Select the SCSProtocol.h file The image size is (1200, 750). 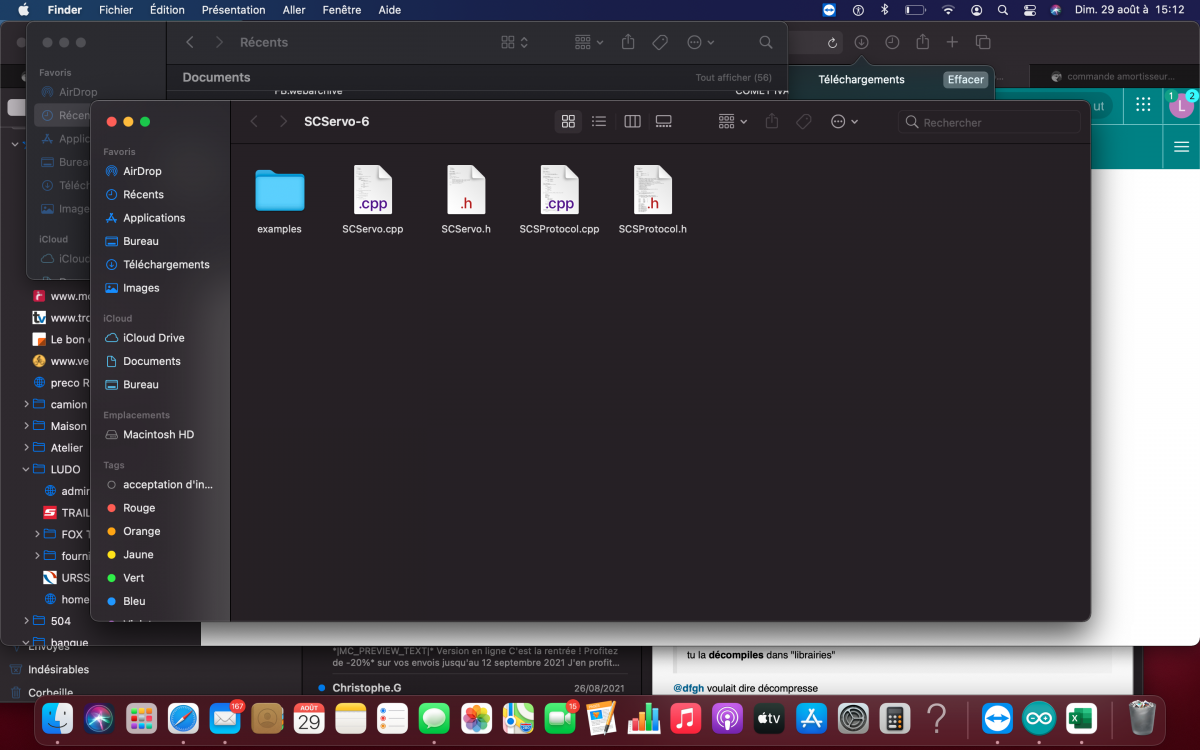pos(653,202)
